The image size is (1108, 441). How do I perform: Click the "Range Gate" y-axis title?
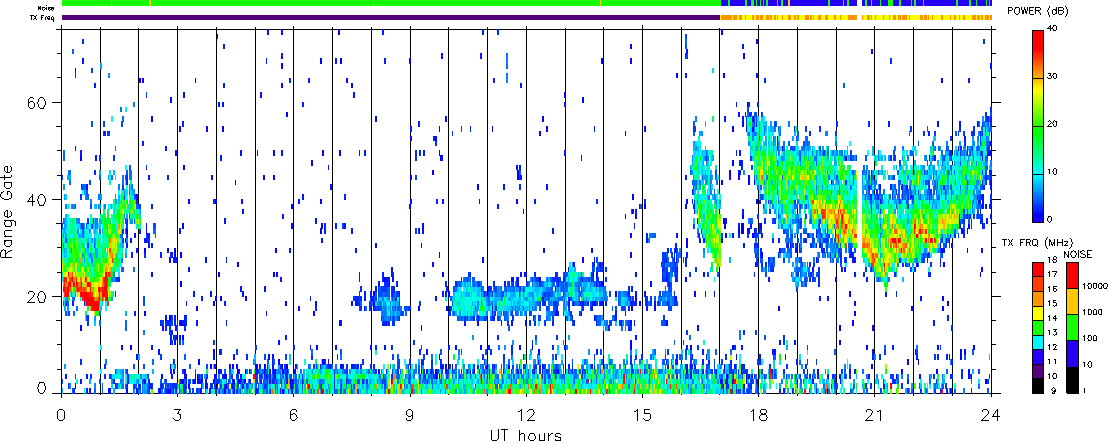pyautogui.click(x=8, y=212)
